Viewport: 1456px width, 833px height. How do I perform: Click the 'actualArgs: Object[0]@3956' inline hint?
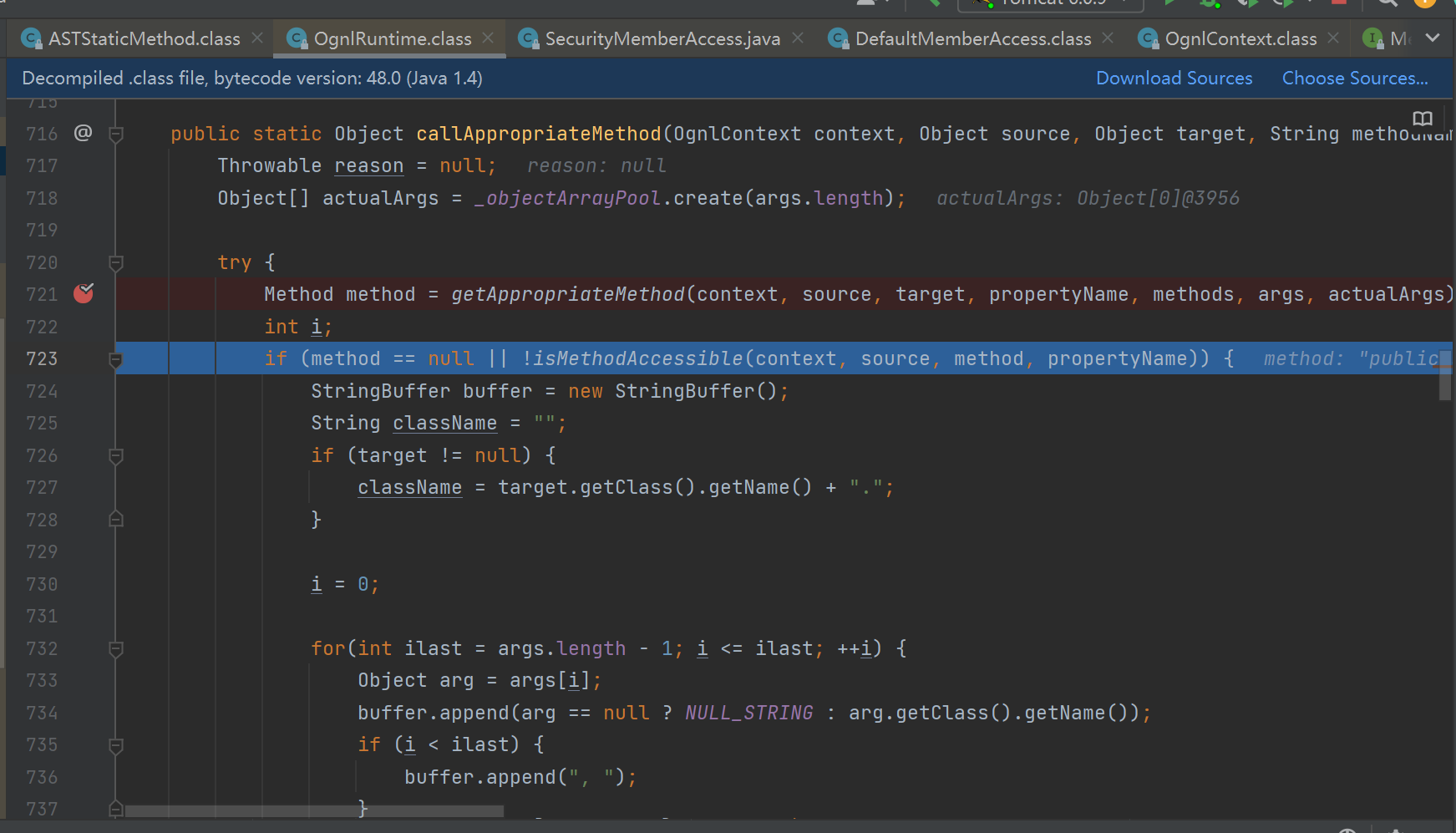(1088, 198)
